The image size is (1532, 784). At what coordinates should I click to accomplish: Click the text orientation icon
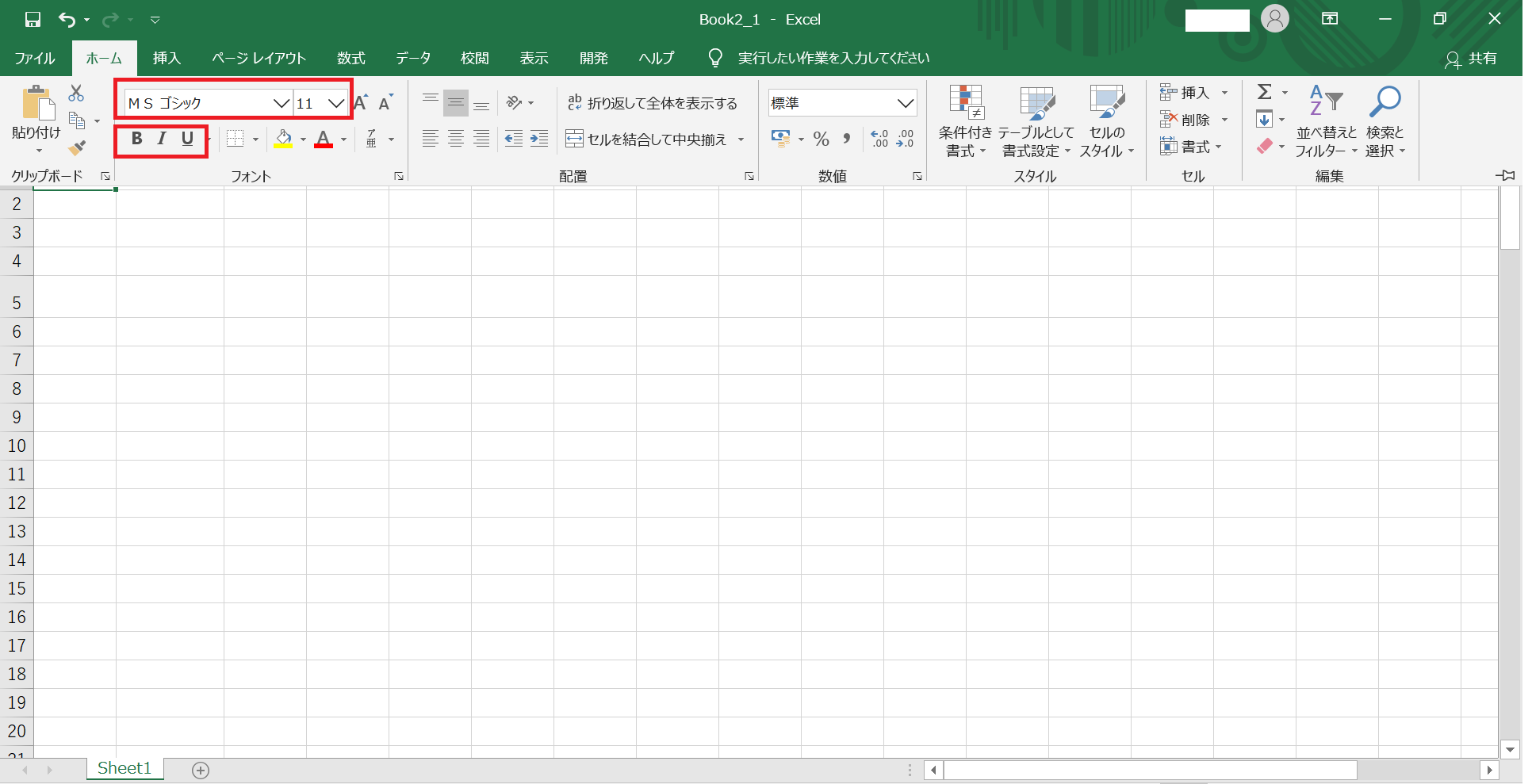coord(515,102)
